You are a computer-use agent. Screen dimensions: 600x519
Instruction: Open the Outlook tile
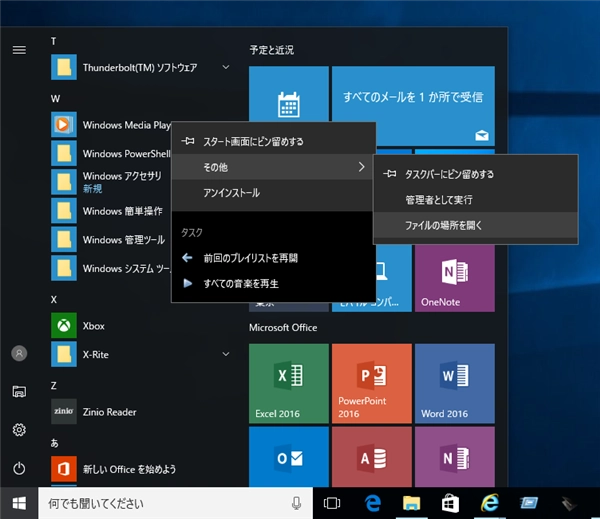point(289,457)
